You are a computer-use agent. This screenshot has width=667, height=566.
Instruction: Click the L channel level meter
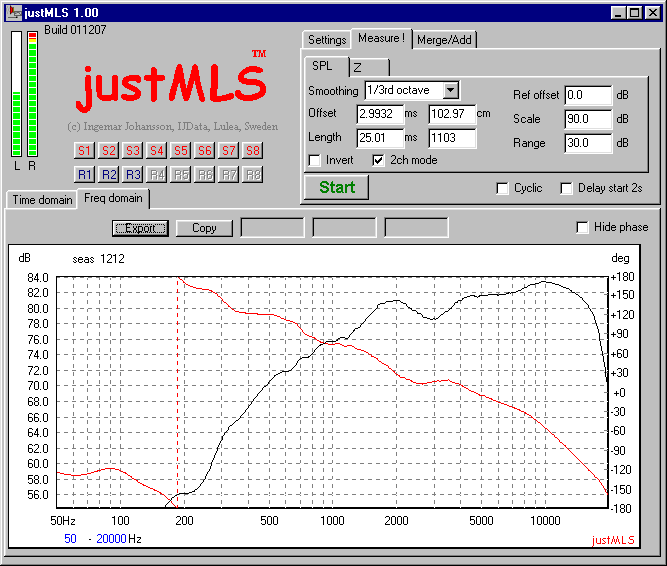pos(17,94)
